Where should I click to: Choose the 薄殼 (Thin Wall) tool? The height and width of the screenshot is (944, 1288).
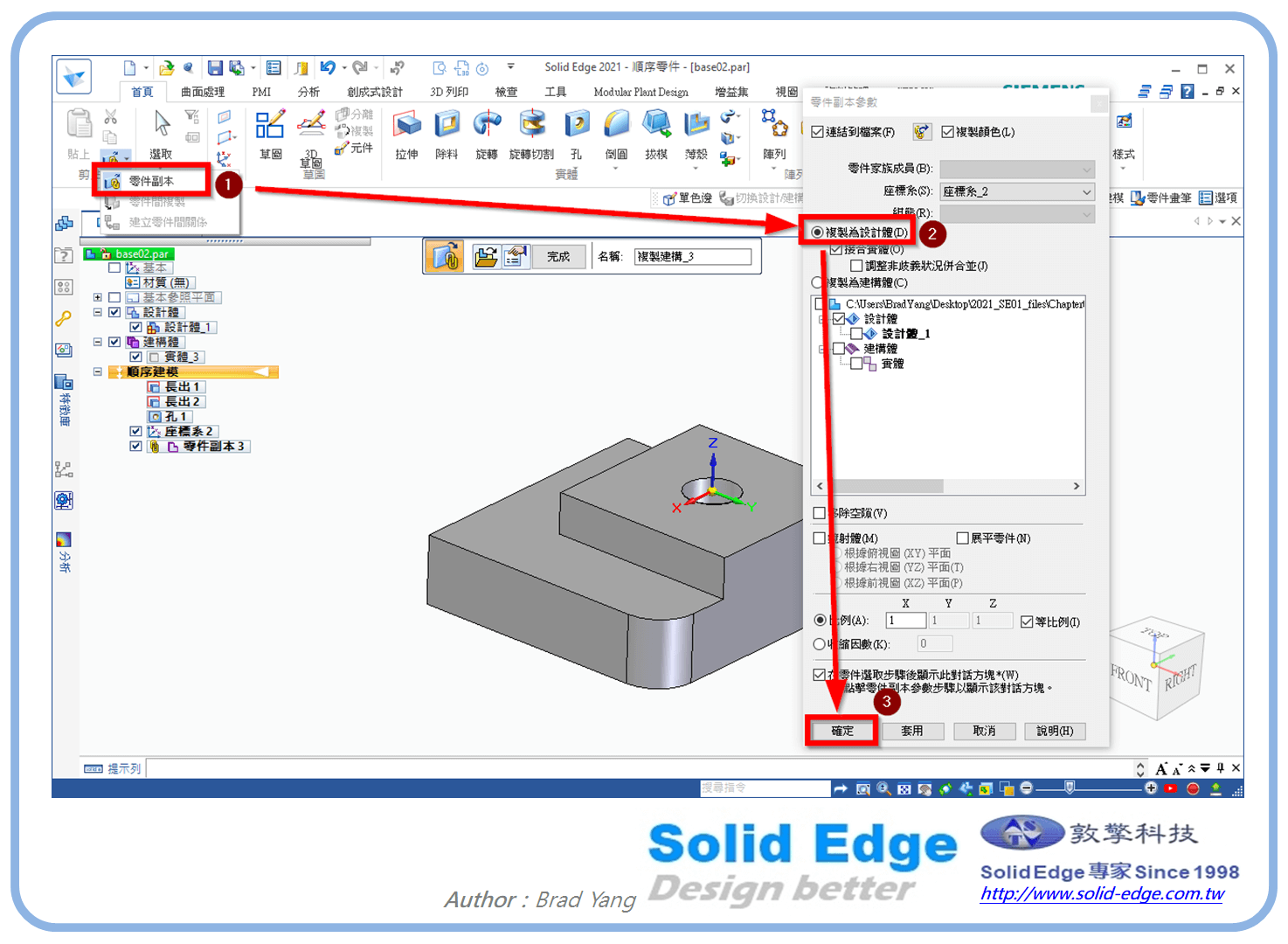pos(695,133)
